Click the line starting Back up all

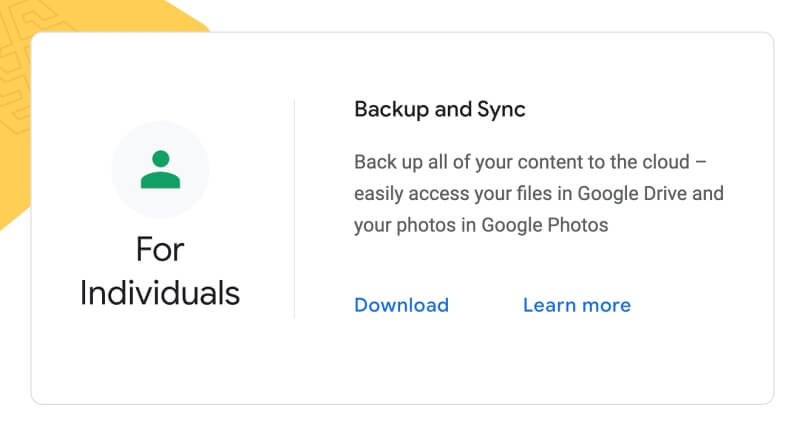click(x=530, y=162)
